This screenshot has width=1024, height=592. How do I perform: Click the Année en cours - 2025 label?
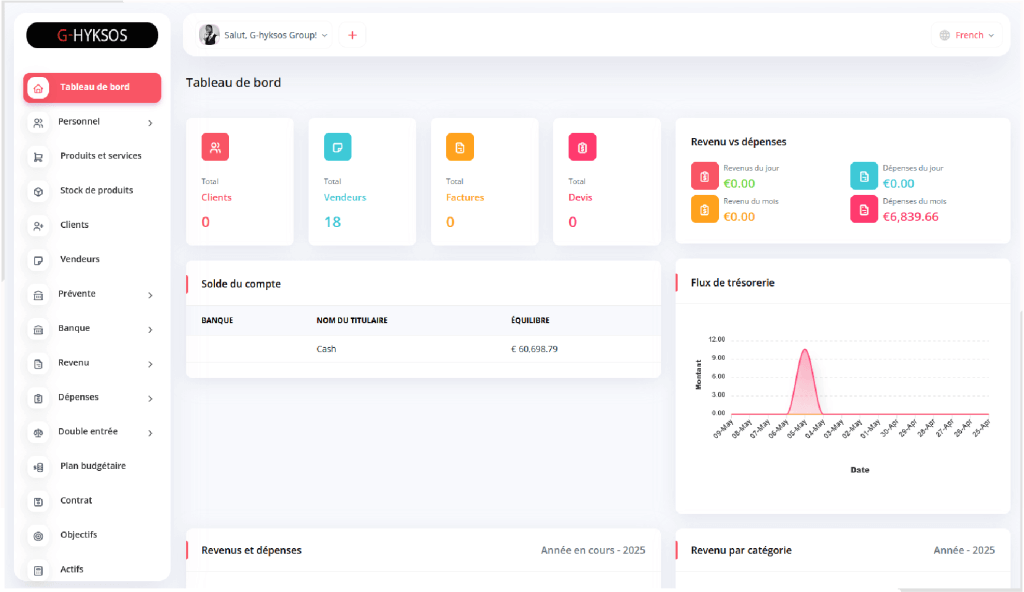[593, 550]
